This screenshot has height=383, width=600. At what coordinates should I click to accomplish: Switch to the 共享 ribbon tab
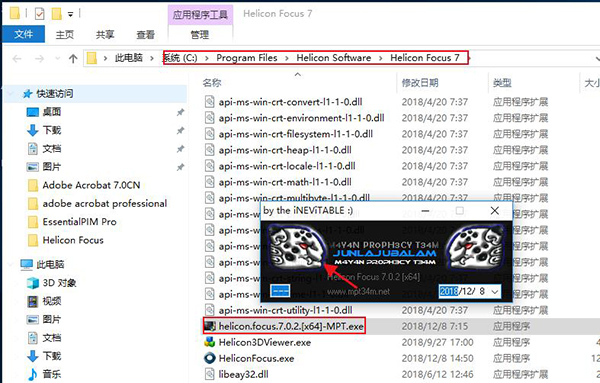coord(105,34)
